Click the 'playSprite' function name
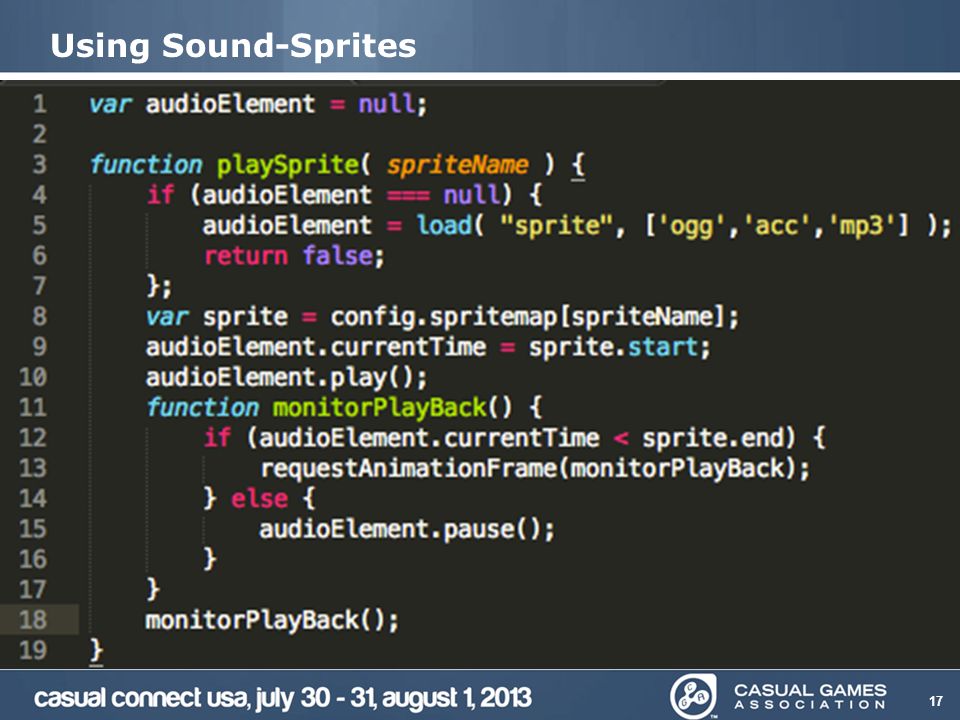Viewport: 960px width, 720px height. click(x=288, y=165)
